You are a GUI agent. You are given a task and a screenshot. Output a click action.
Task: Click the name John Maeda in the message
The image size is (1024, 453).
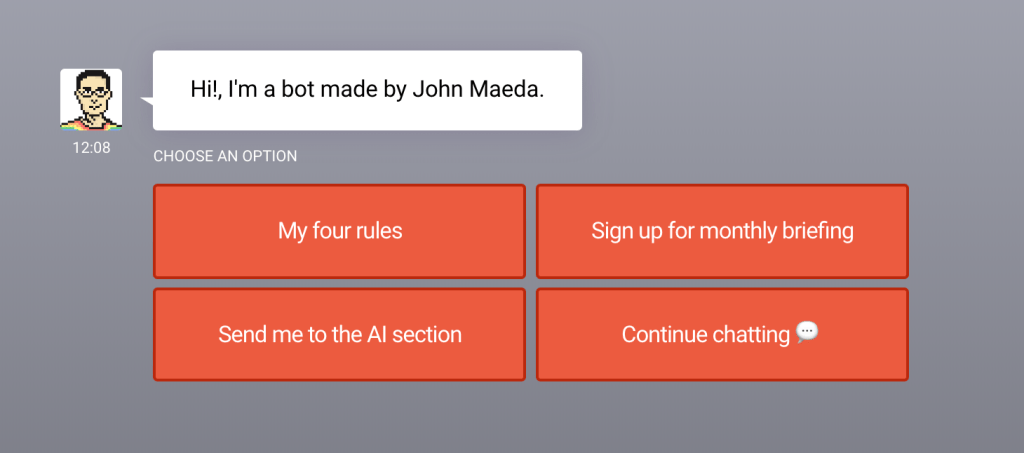pyautogui.click(x=492, y=90)
